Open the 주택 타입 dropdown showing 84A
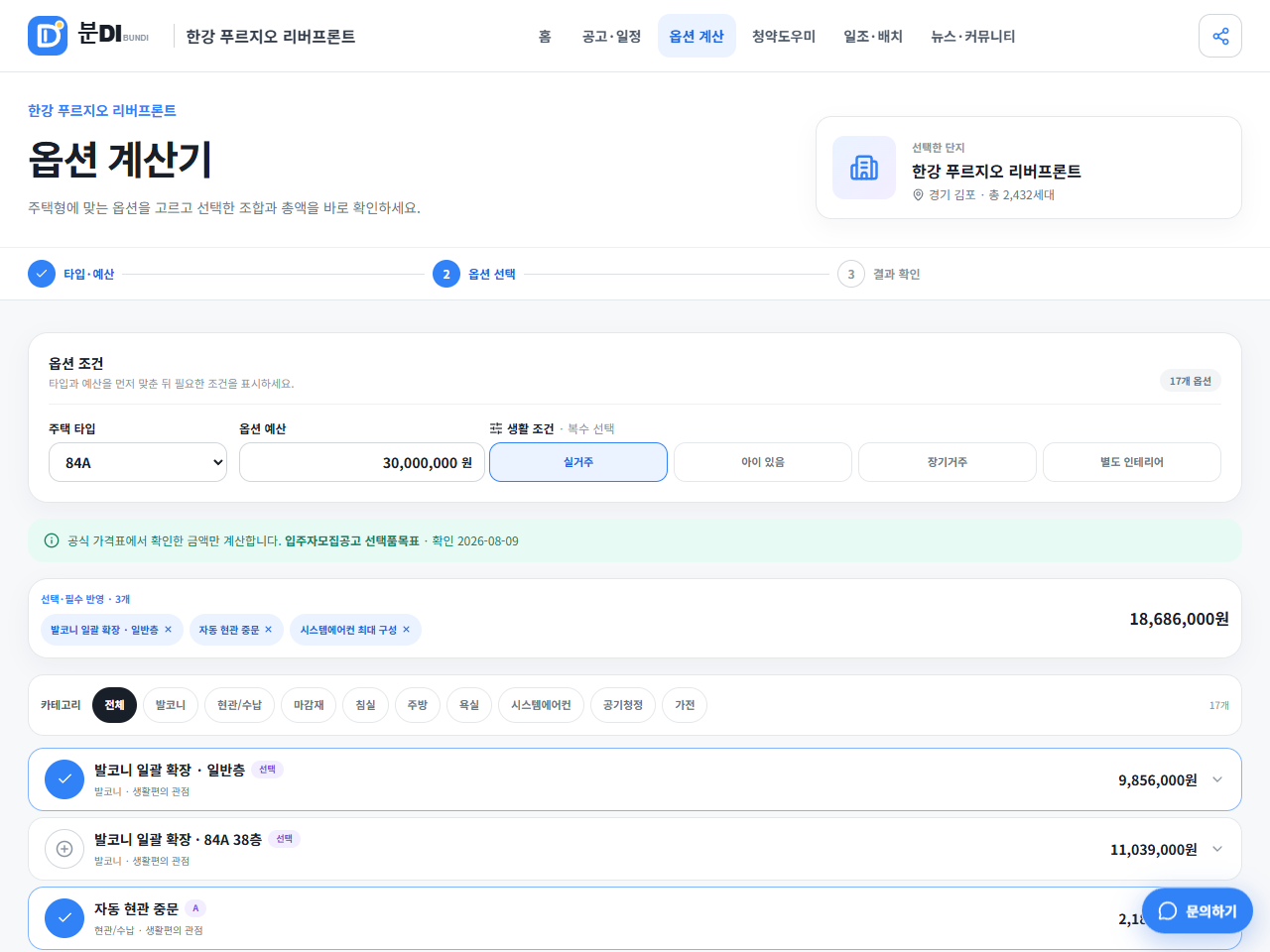The image size is (1270, 952). tap(138, 462)
